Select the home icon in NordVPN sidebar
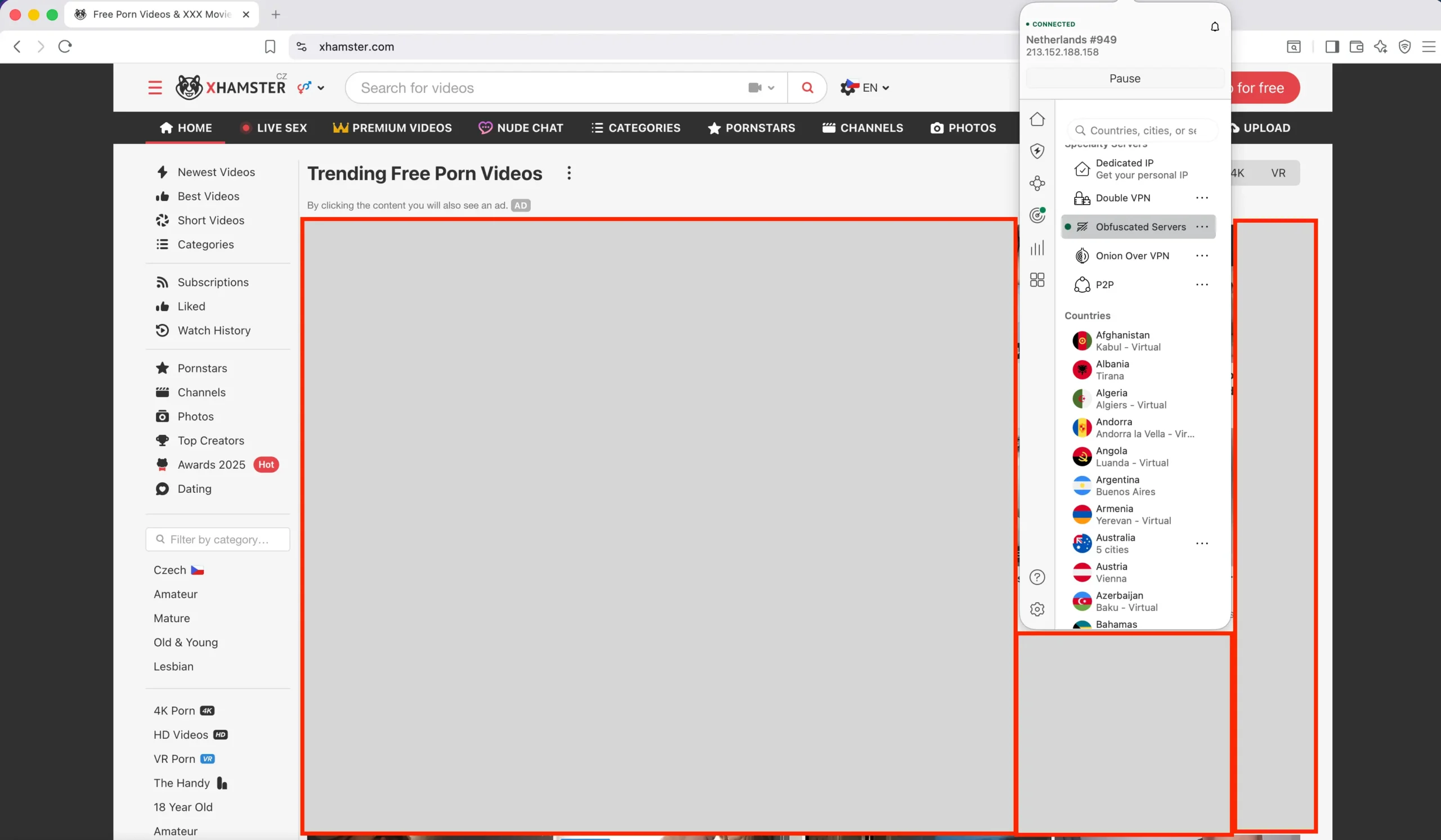 [x=1037, y=119]
